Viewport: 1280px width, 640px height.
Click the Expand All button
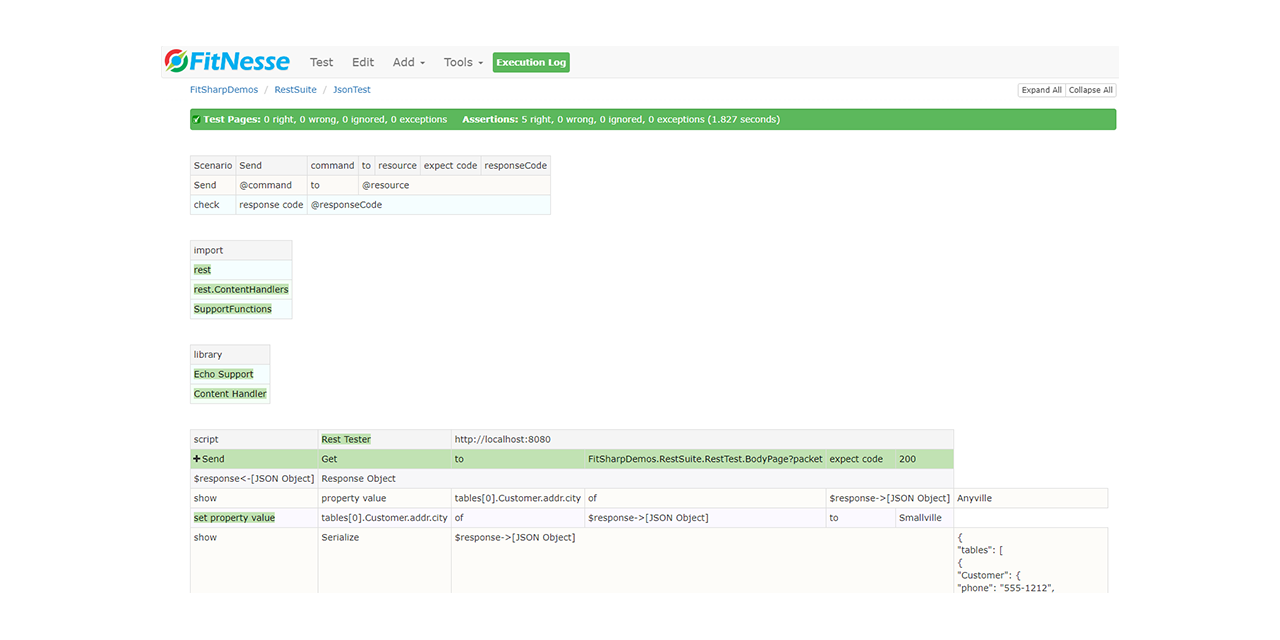point(1041,89)
